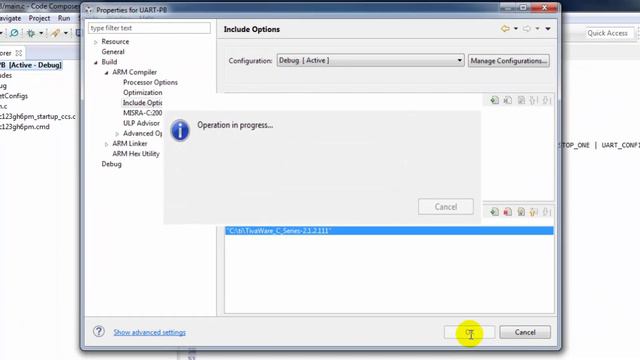This screenshot has width=640, height=360.
Task: Open the Forward history dropdown arrow
Action: [538, 29]
